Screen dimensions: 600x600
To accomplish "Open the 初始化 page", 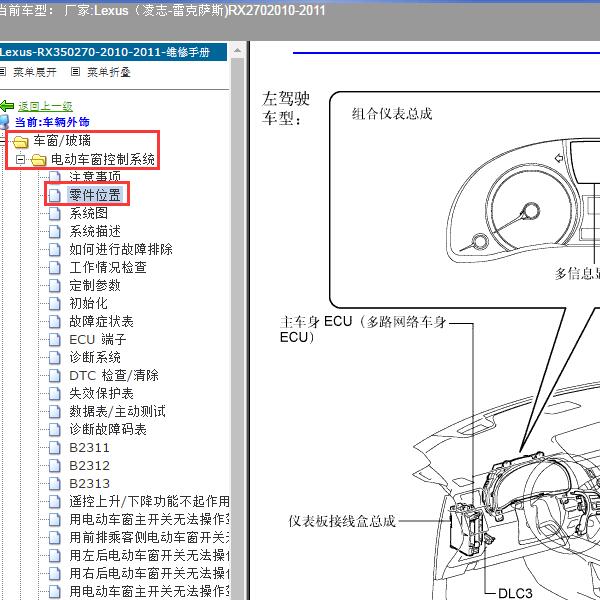I will (88, 303).
